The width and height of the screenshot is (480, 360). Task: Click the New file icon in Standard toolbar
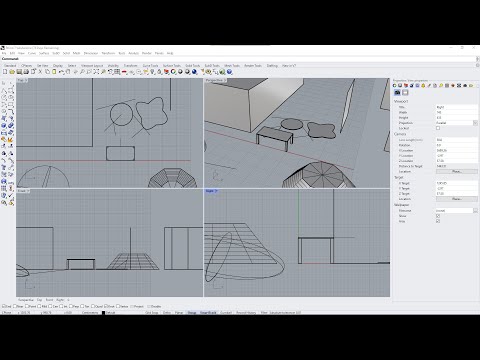(5, 72)
